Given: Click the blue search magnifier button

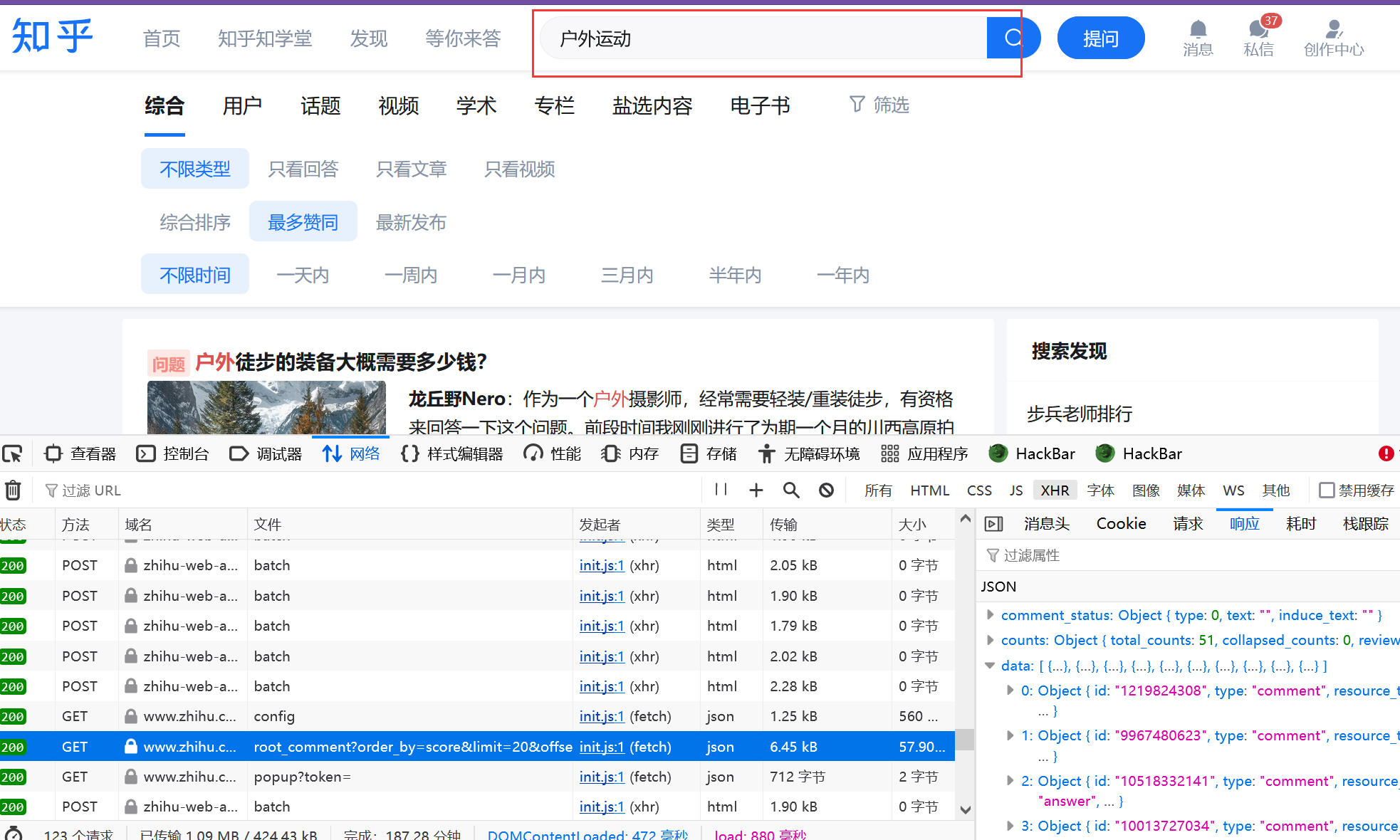Looking at the screenshot, I should pyautogui.click(x=1013, y=38).
